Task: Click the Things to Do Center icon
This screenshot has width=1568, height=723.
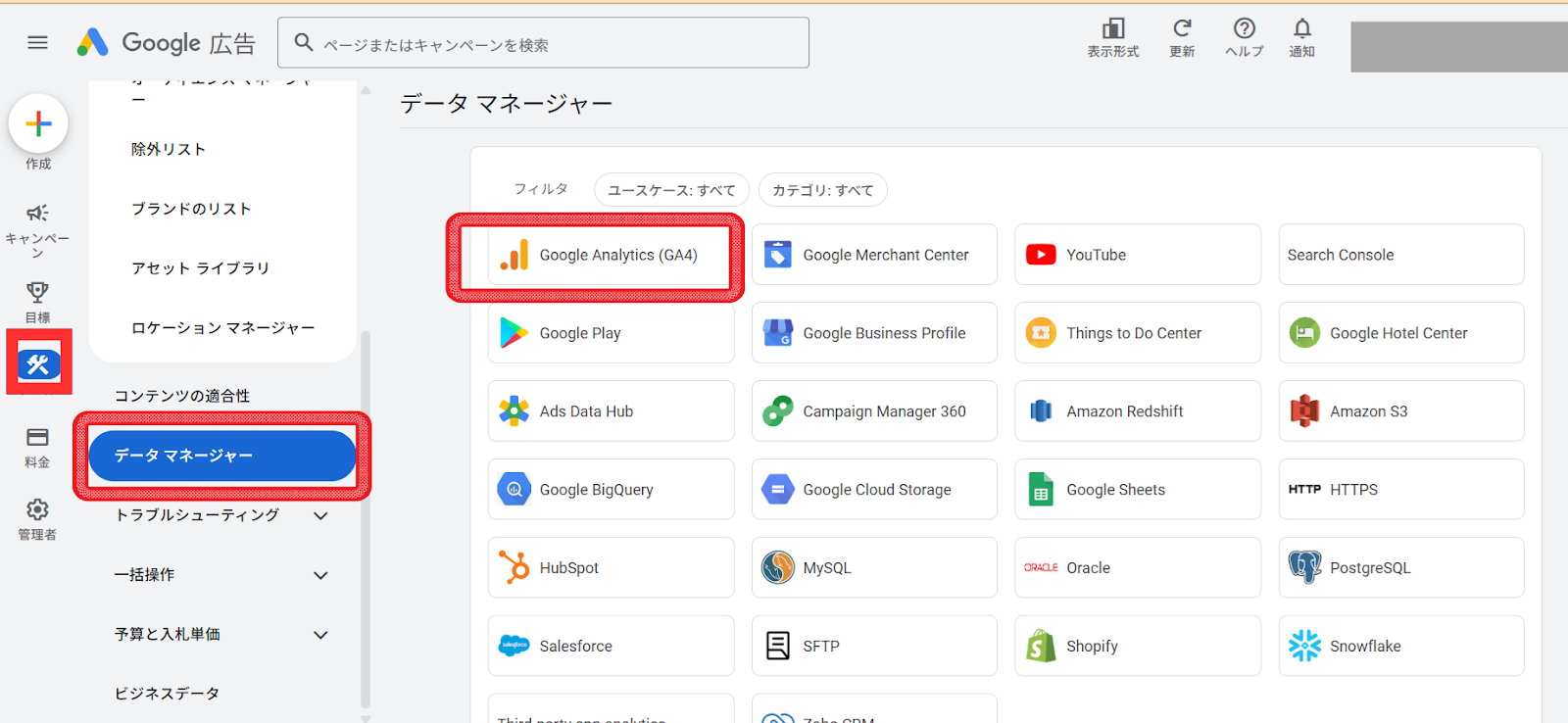Action: [1041, 333]
